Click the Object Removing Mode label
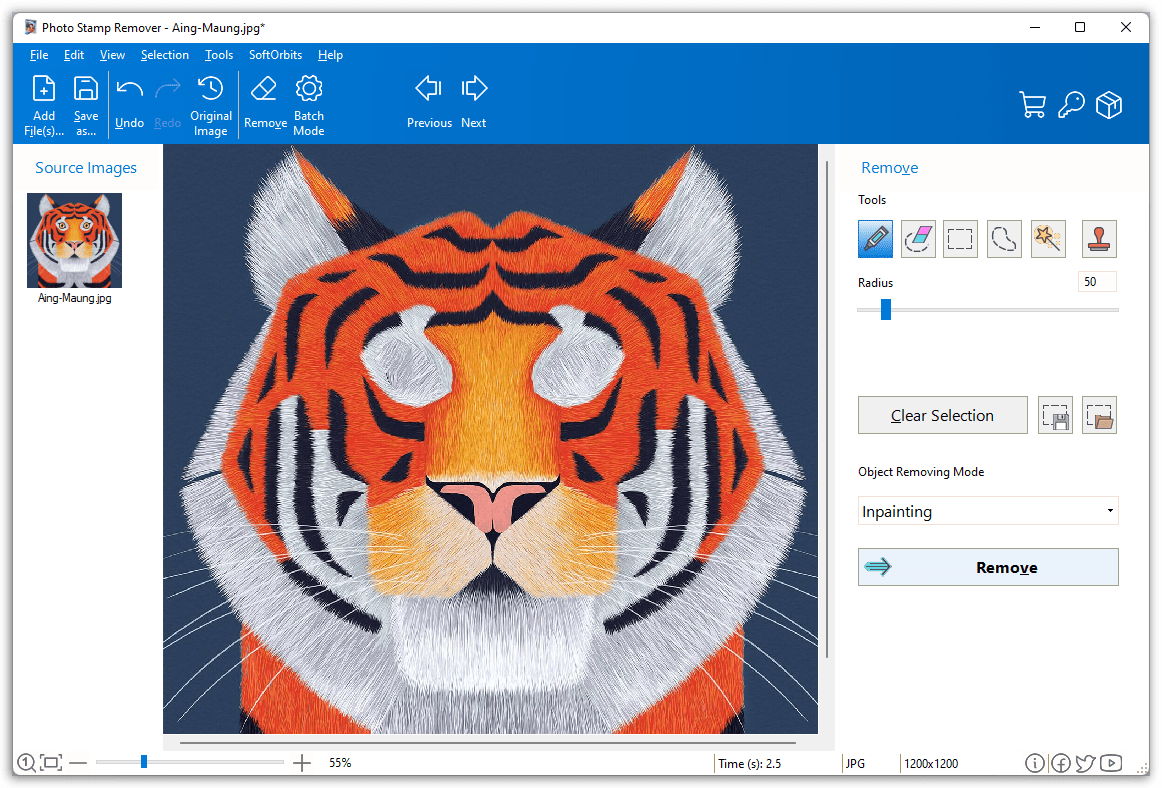 click(x=921, y=471)
